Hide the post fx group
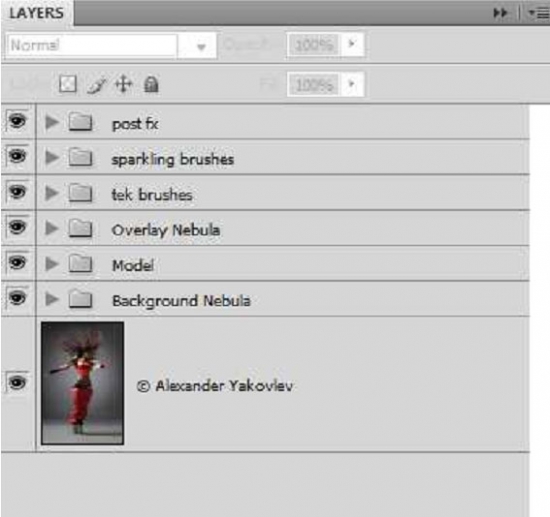550x517 pixels. click(17, 121)
